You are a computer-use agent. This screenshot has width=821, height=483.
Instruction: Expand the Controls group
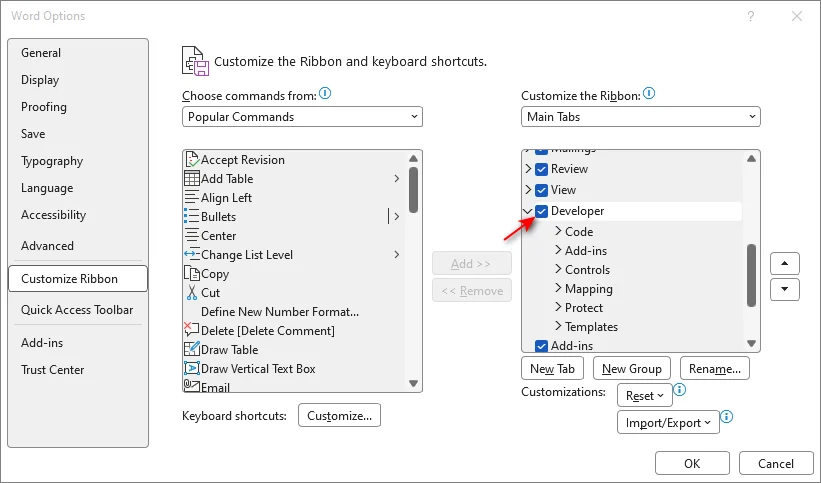[x=558, y=269]
